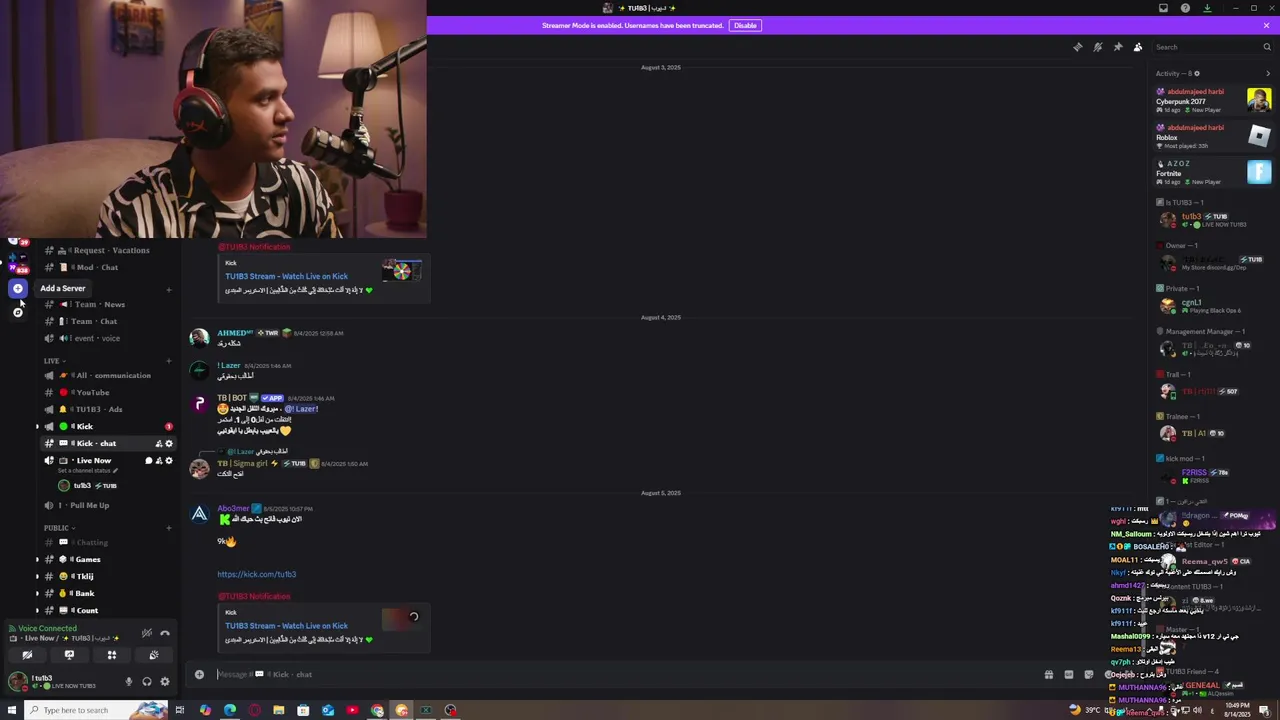Open the GIF picker icon
Screen dimensions: 1280x720
click(x=1068, y=674)
